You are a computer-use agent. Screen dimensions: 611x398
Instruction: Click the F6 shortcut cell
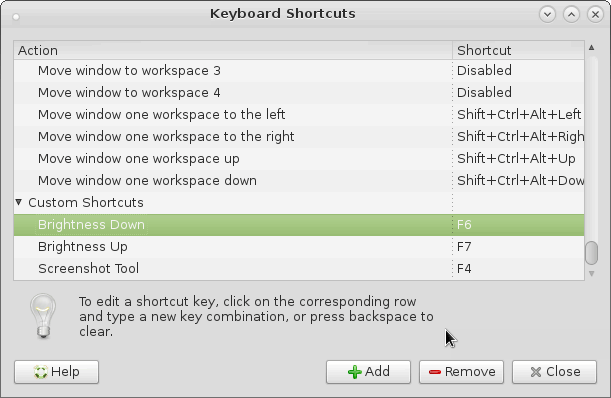click(x=518, y=225)
